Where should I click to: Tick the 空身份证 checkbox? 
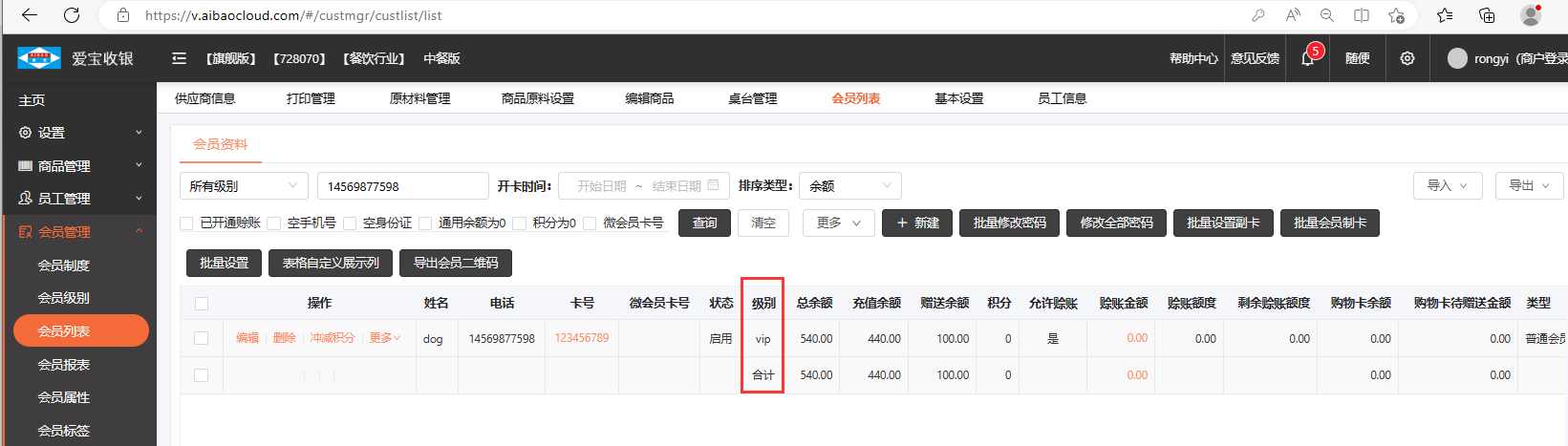coord(349,223)
